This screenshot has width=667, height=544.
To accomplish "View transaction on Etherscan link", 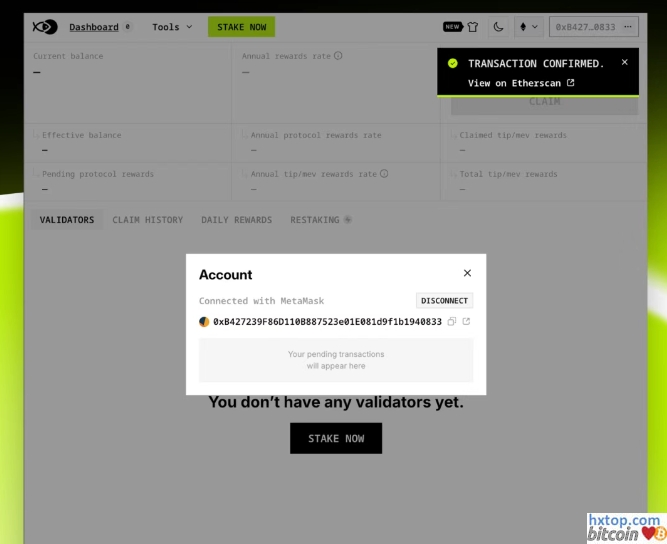I will point(520,83).
